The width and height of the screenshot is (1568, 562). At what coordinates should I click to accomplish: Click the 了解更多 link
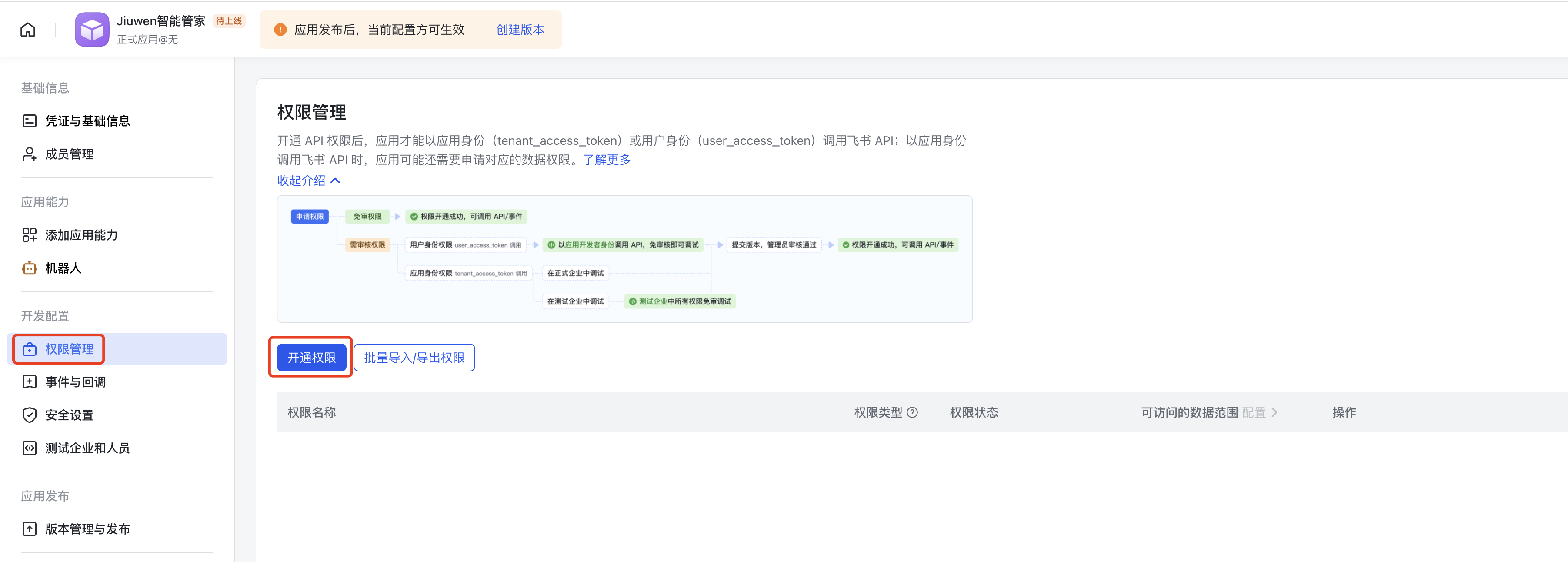coord(606,160)
